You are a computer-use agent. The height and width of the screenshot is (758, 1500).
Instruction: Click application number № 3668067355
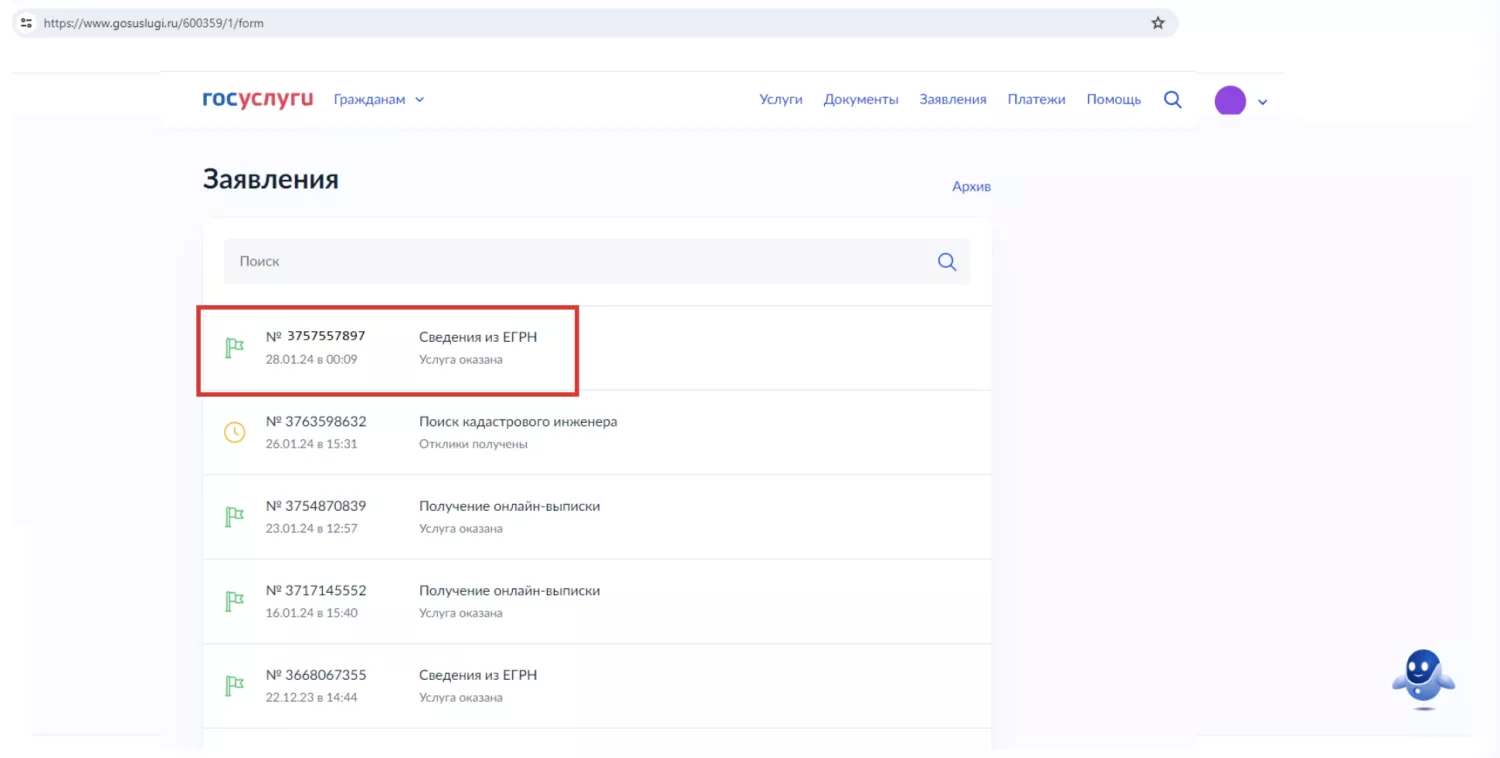tap(316, 675)
